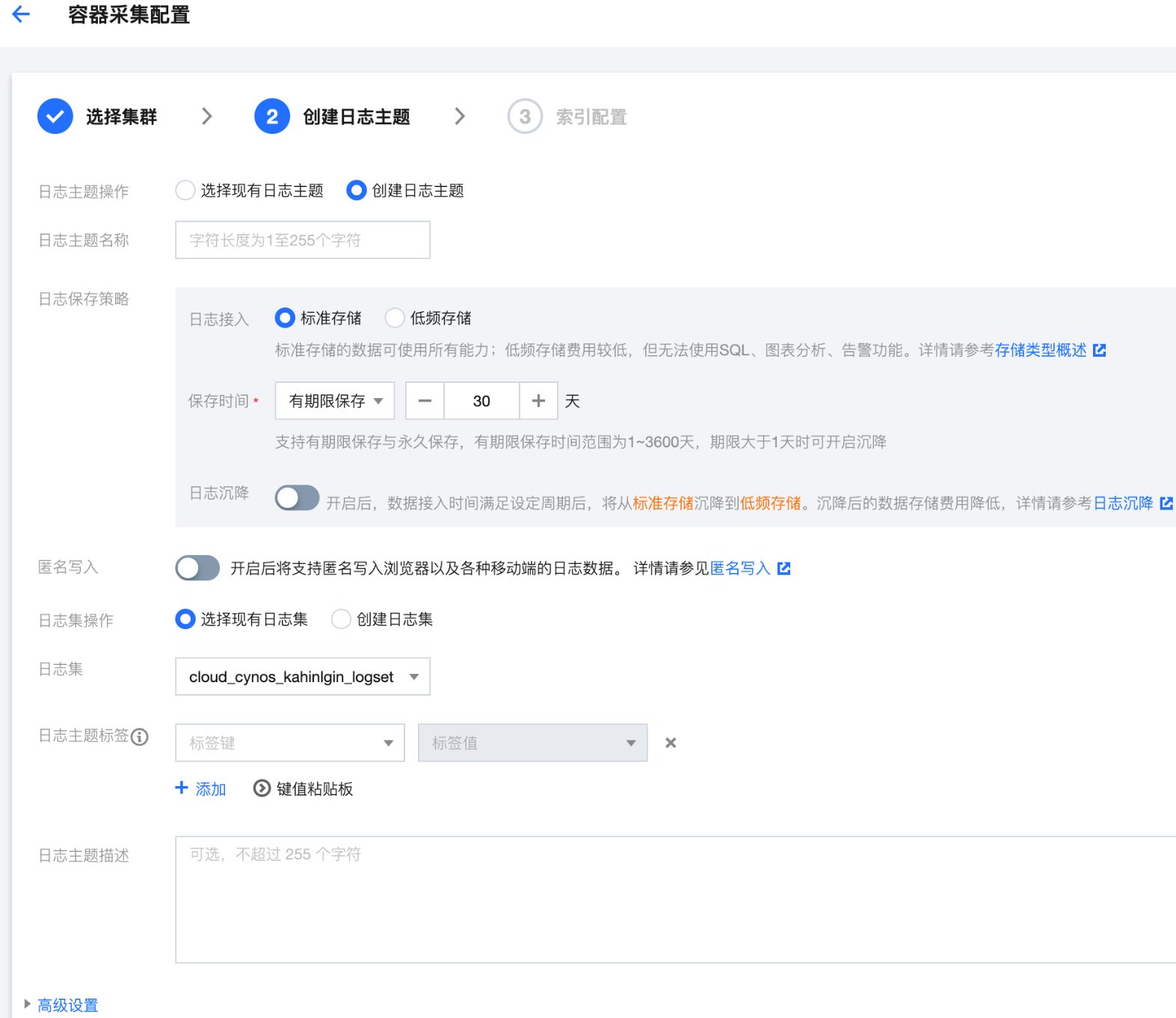Toggle the 匿名写入 switch
The image size is (1176, 1018).
coord(197,568)
